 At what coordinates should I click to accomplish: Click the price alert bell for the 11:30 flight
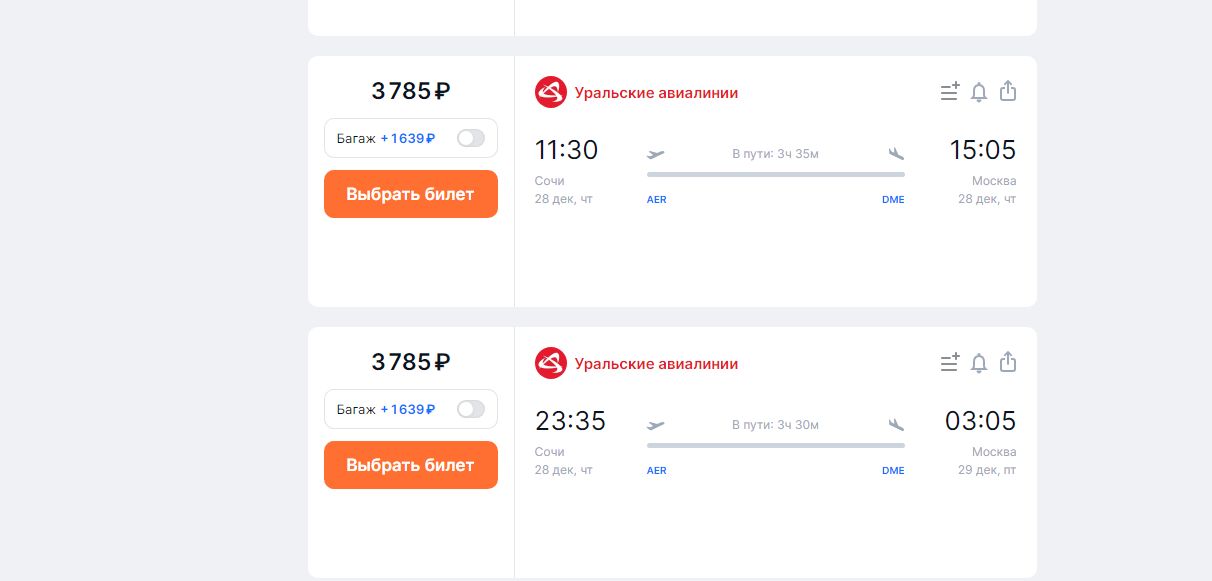(979, 92)
